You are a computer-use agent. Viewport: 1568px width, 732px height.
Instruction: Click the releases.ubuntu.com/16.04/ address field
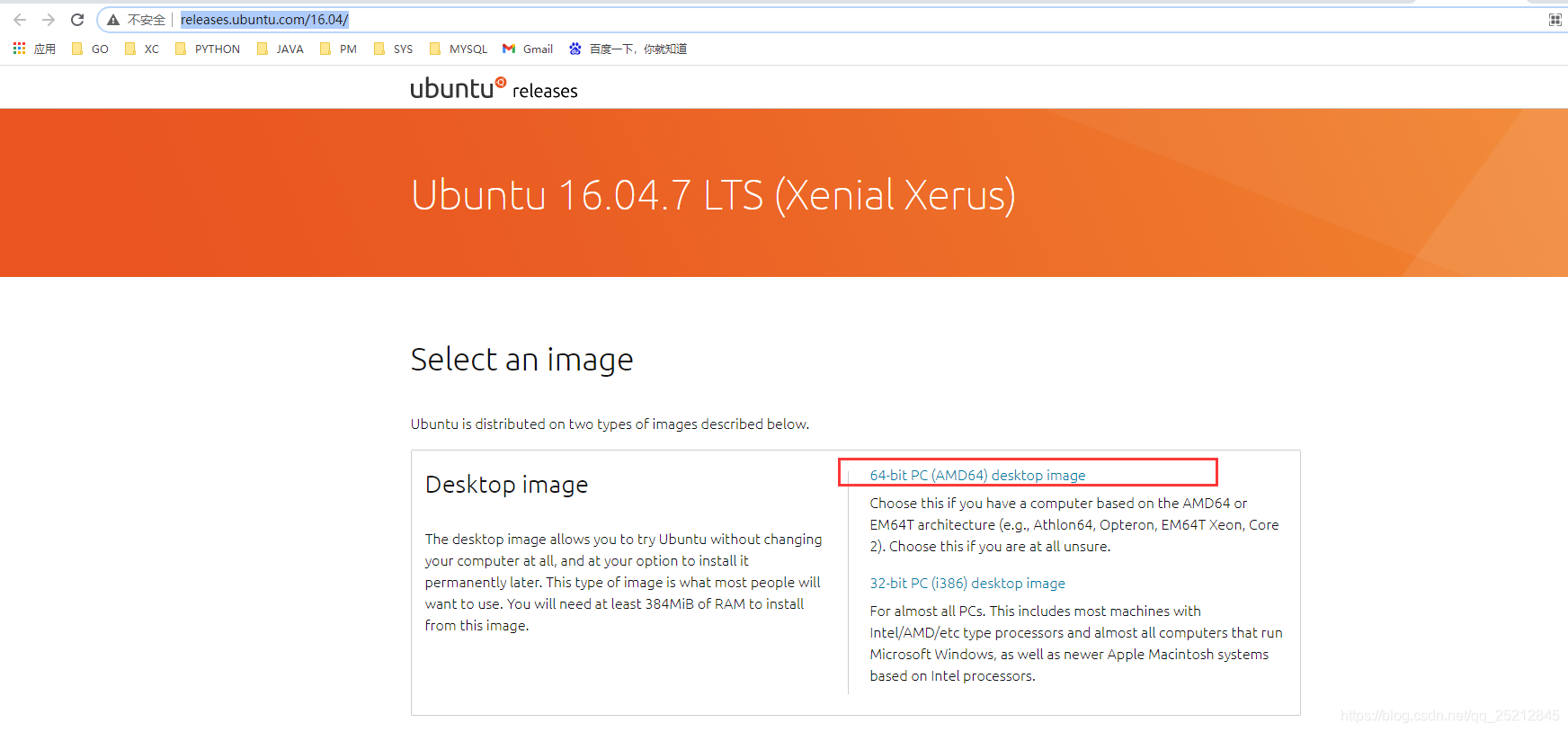tap(264, 20)
